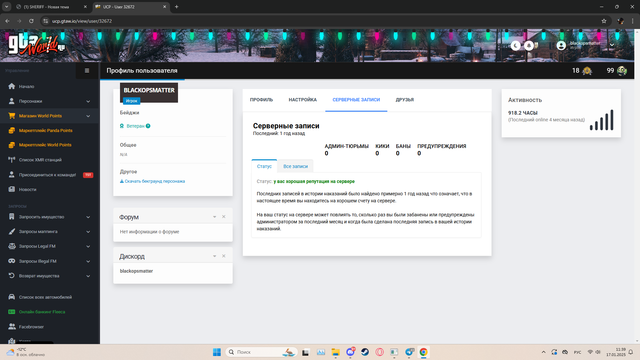The width and height of the screenshot is (640, 360).
Task: Go back in browser
Action: pyautogui.click(x=7, y=21)
